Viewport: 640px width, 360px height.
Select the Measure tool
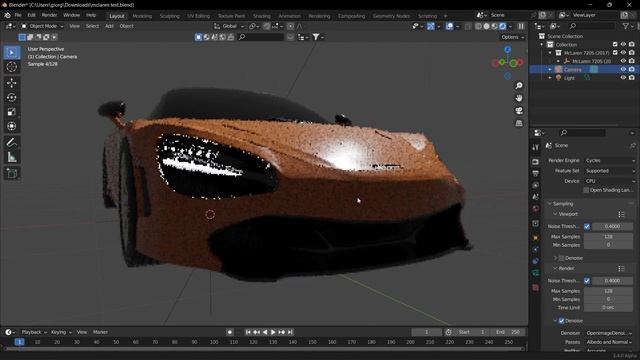[12, 157]
